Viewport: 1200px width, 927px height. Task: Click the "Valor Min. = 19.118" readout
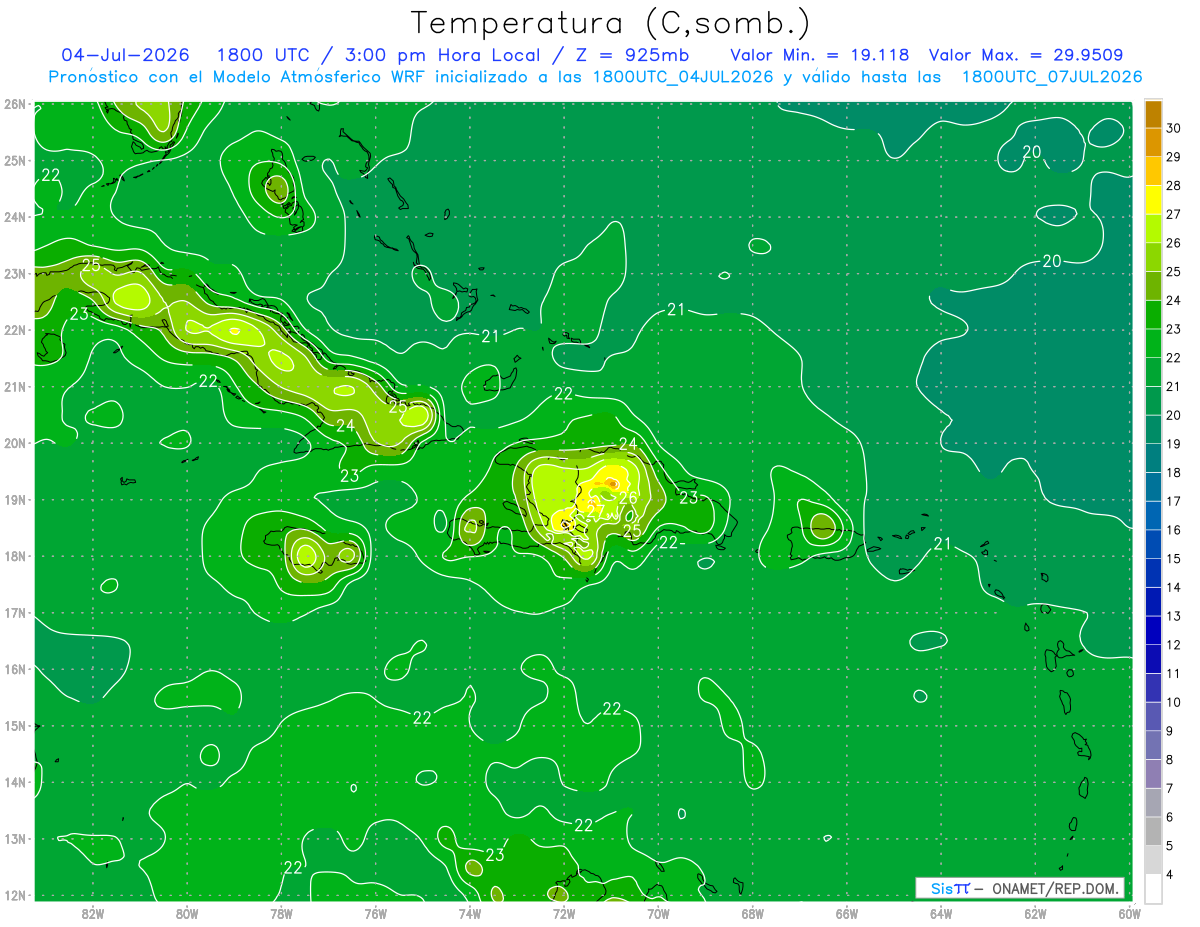pos(820,55)
